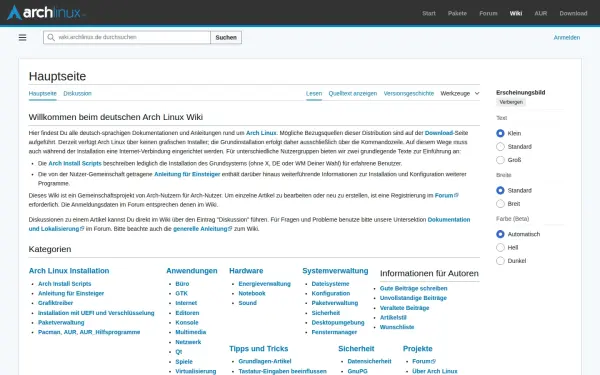This screenshot has width=600, height=375.
Task: Select the Groß text size radio
Action: click(x=500, y=160)
